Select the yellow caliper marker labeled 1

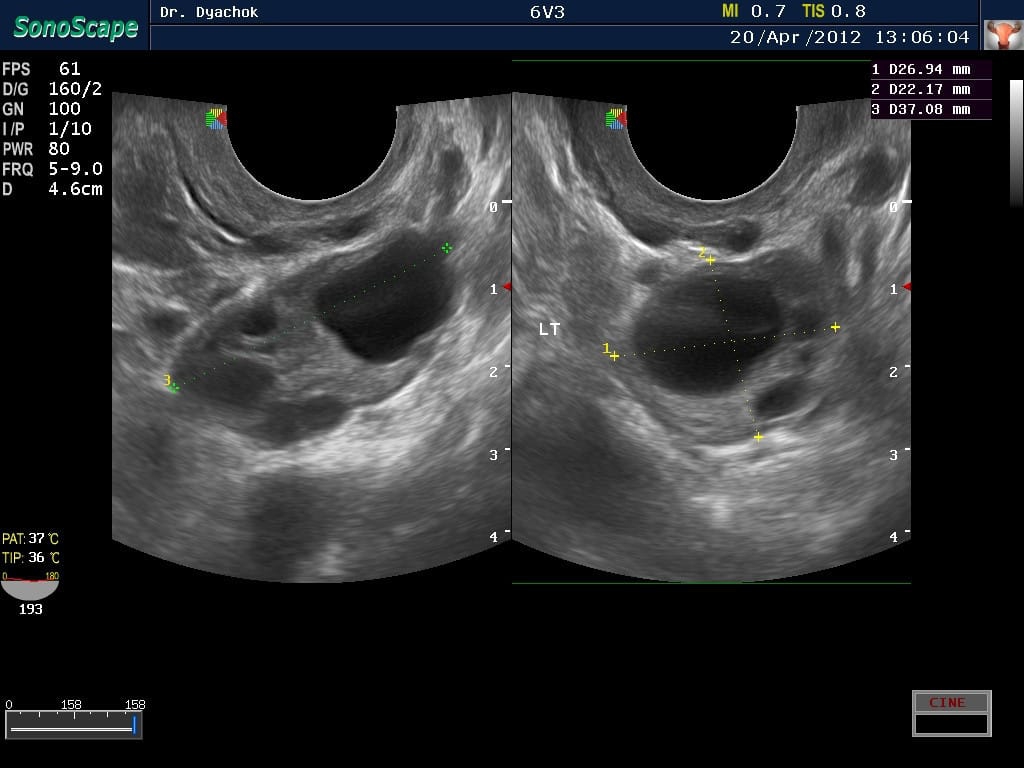point(614,355)
